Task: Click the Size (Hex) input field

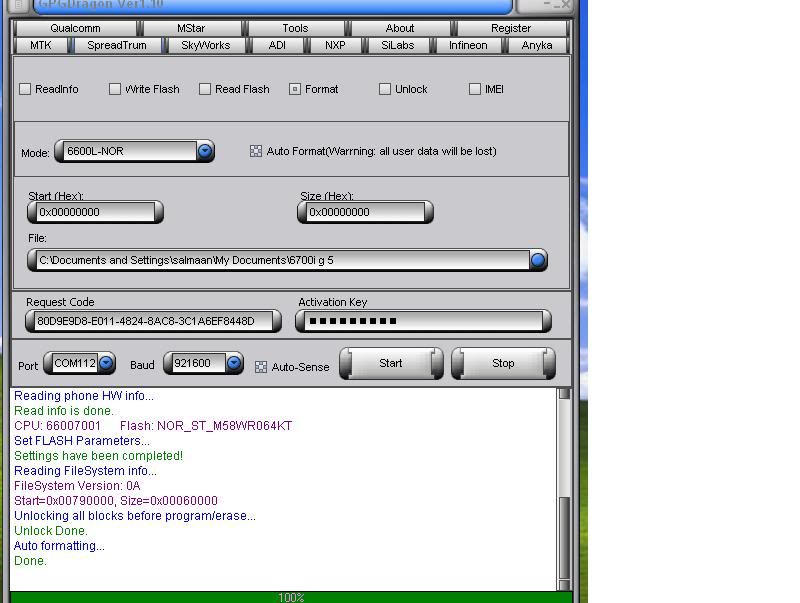Action: (x=366, y=212)
